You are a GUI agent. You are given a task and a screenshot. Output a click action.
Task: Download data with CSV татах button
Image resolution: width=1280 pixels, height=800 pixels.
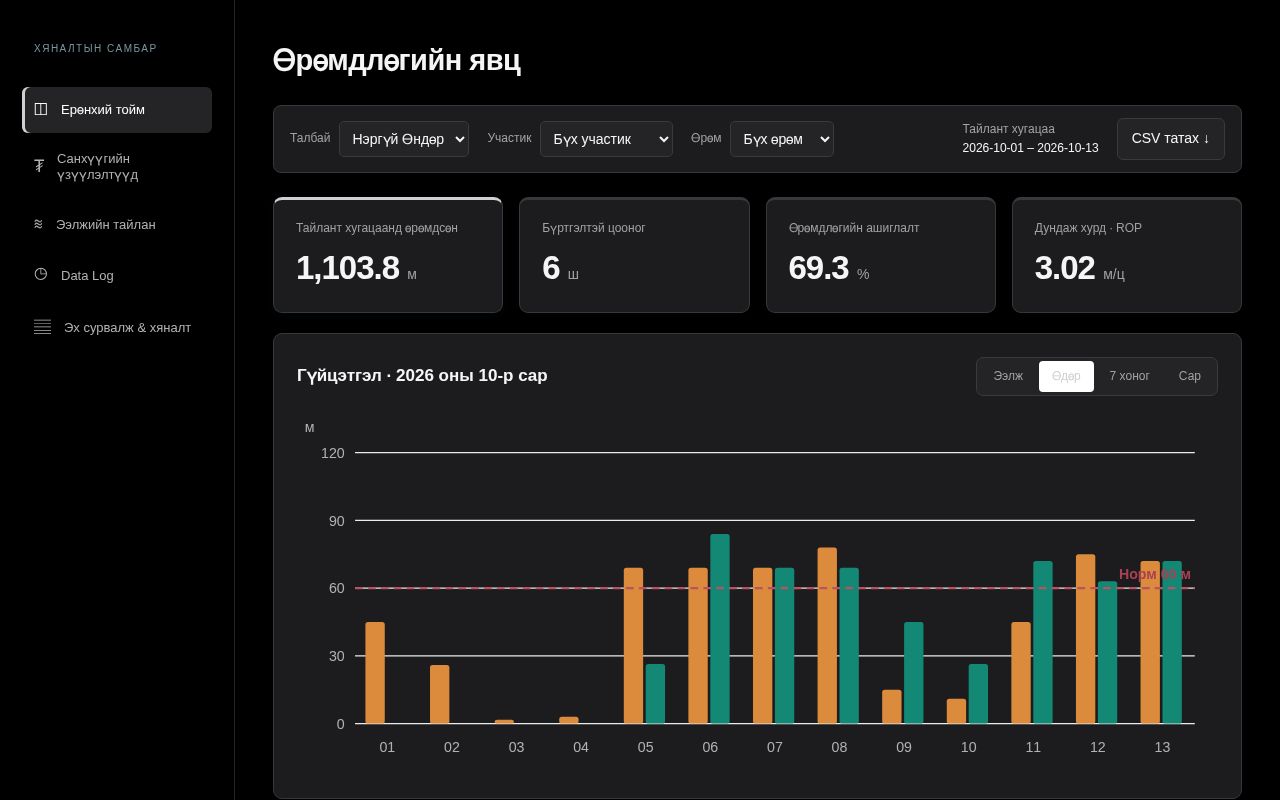1171,139
